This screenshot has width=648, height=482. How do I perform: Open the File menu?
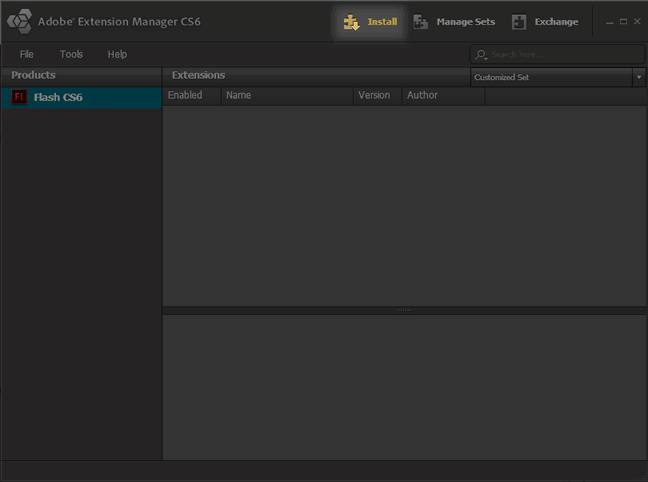pos(26,54)
